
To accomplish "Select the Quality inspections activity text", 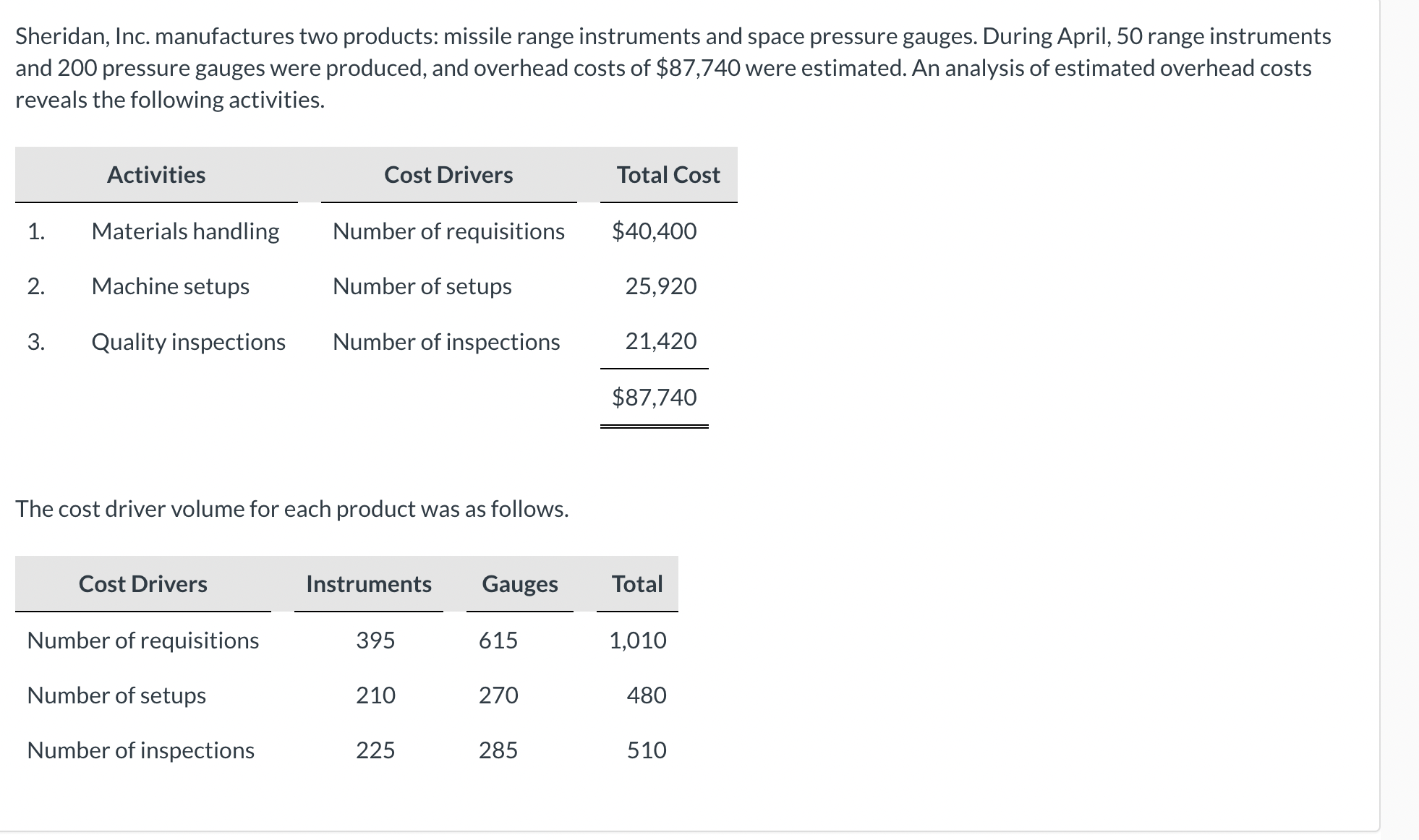I will click(188, 342).
